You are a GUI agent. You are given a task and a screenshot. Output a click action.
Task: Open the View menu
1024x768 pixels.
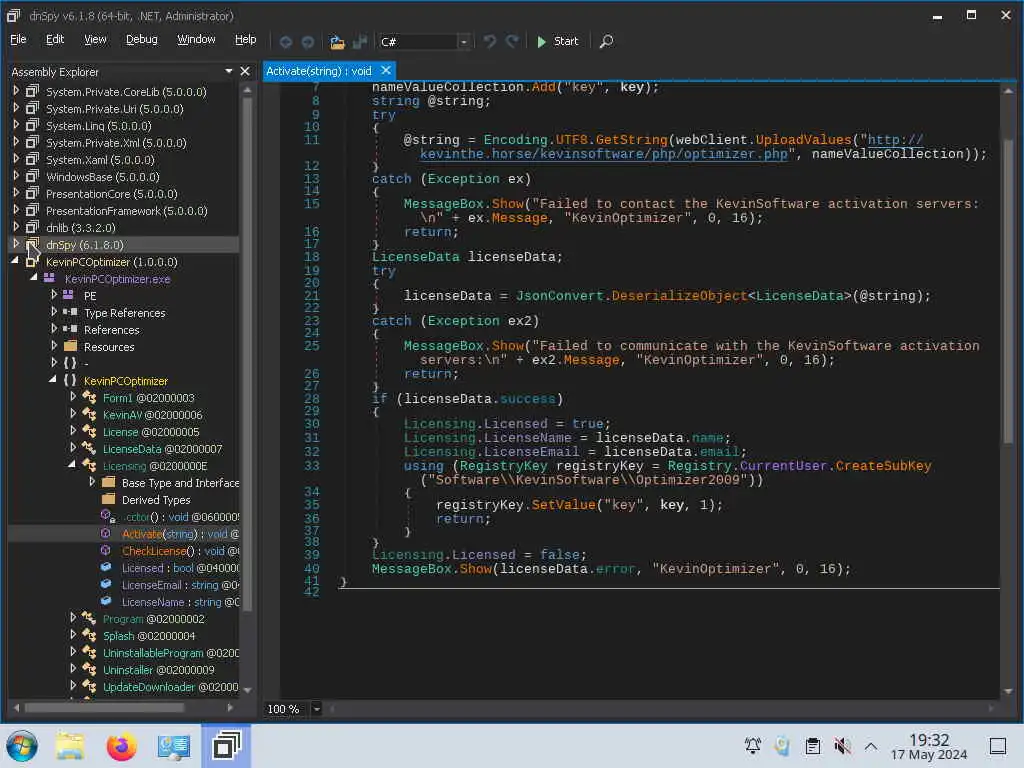[95, 39]
